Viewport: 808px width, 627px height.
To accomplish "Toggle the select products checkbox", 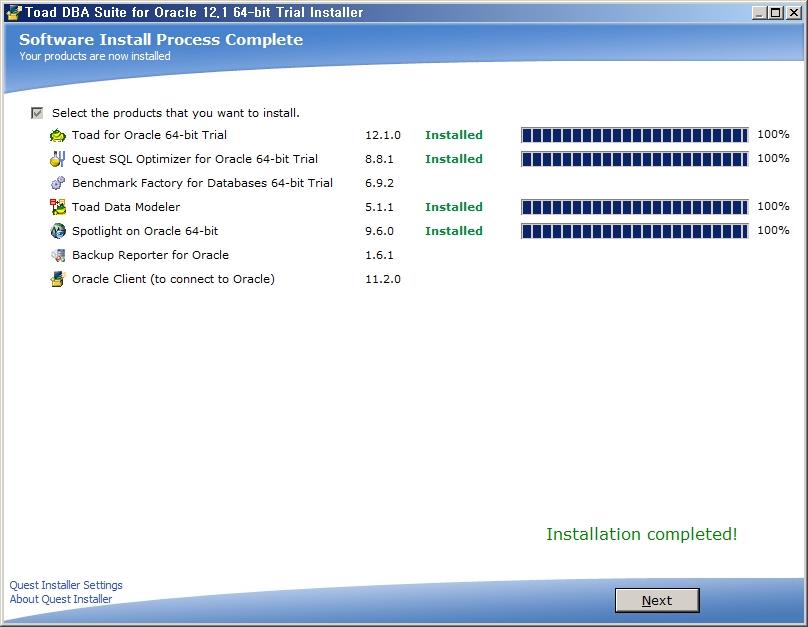I will 38,113.
